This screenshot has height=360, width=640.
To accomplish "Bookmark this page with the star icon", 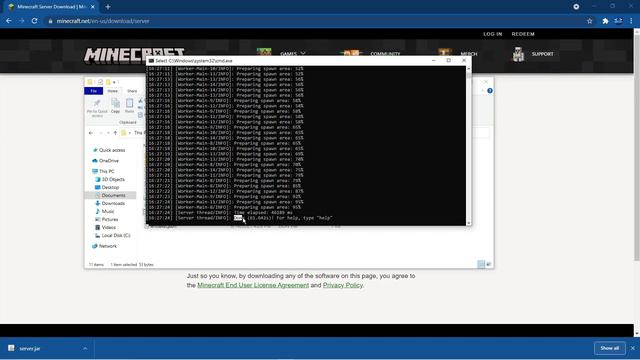I will tap(589, 21).
